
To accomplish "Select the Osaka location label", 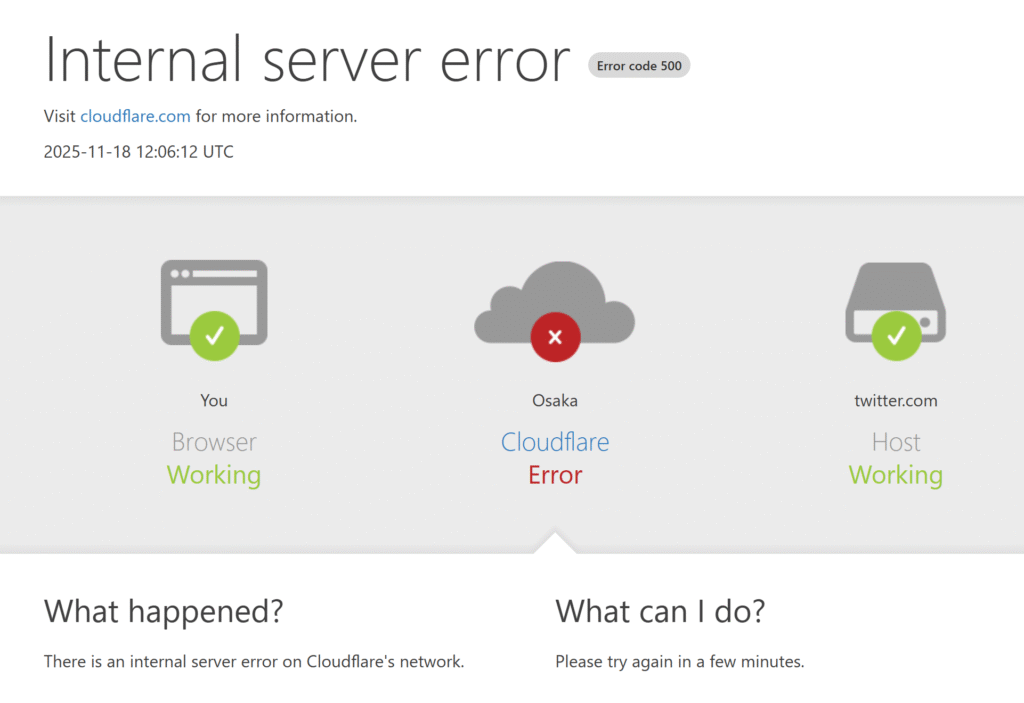I will point(555,400).
